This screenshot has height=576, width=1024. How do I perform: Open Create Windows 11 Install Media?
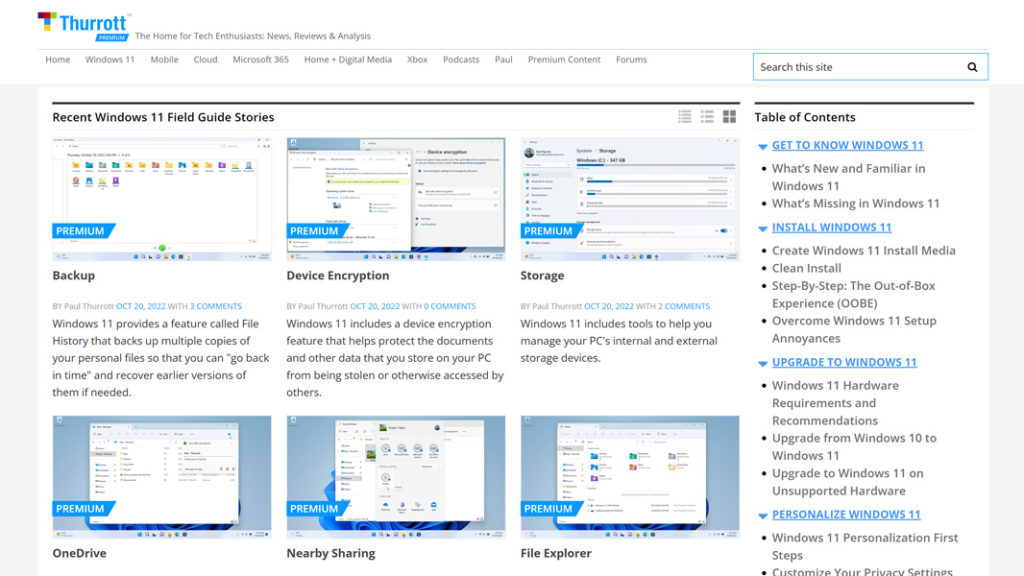click(863, 250)
